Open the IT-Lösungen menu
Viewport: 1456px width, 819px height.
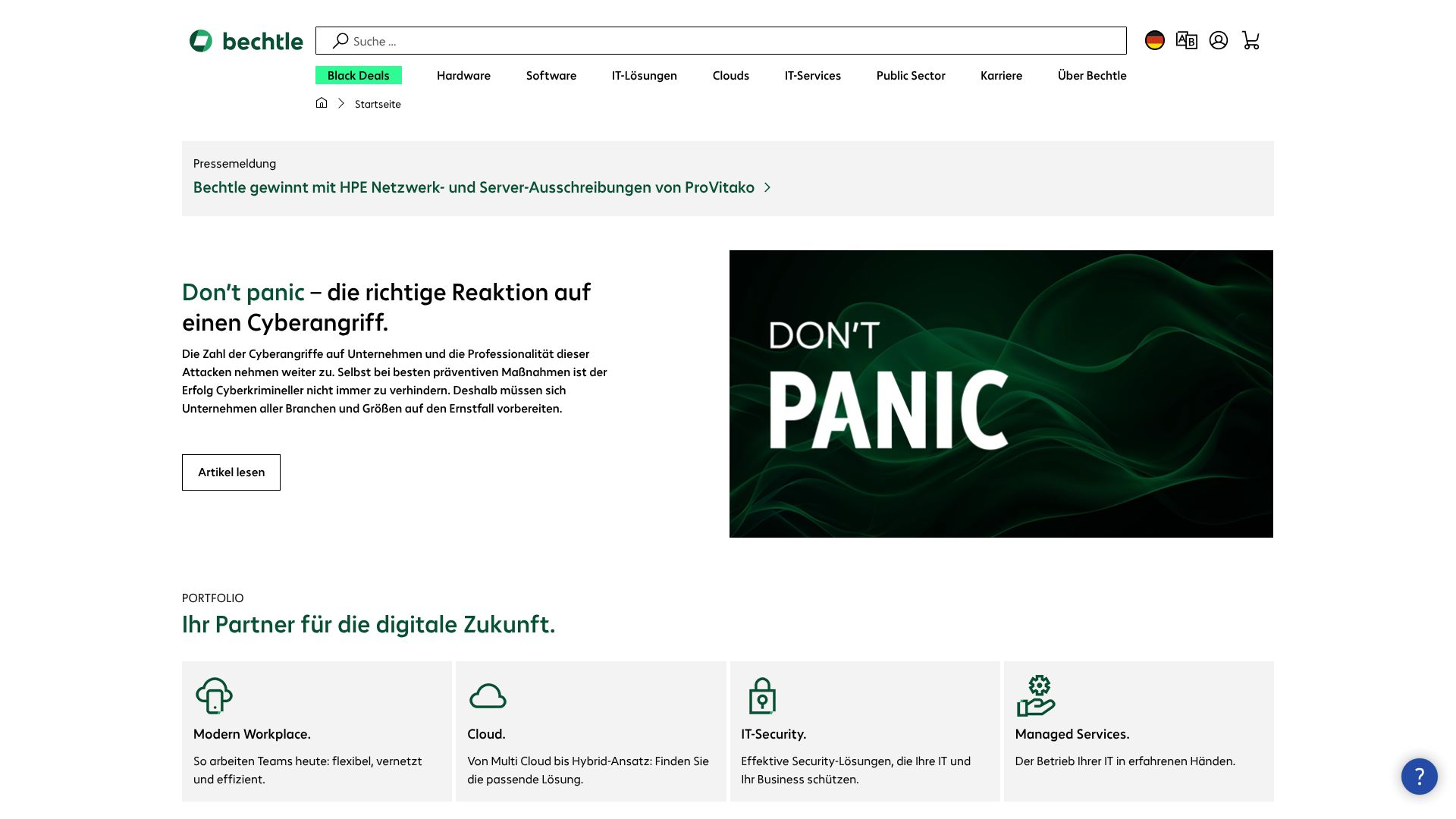pyautogui.click(x=644, y=75)
